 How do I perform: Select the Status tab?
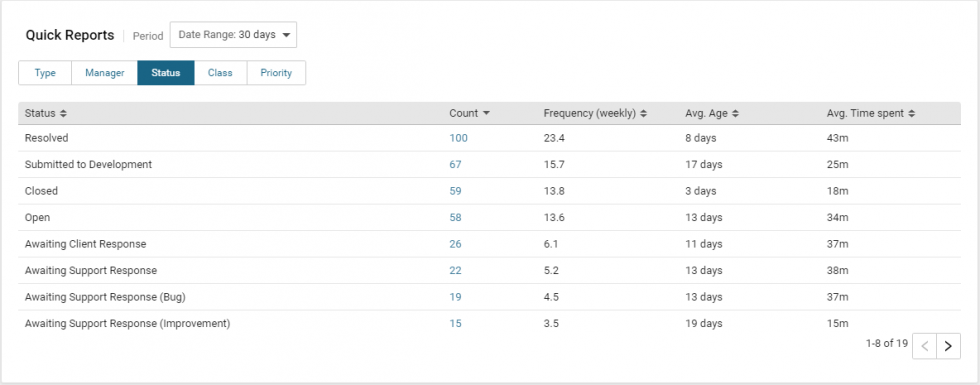166,72
